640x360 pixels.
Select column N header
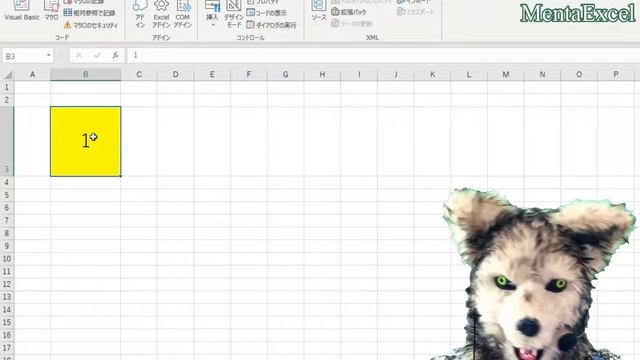542,75
